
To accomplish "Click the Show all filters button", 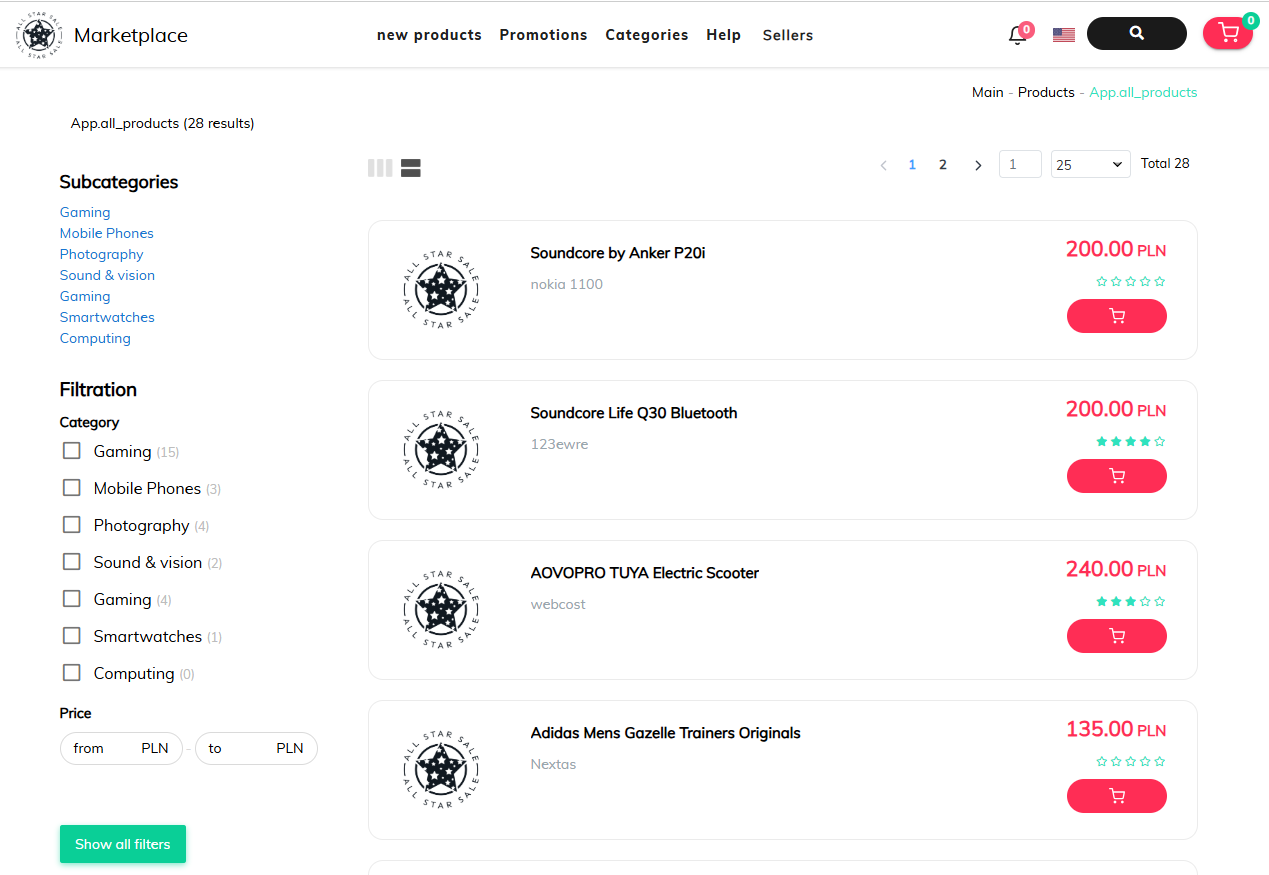I will [x=123, y=844].
